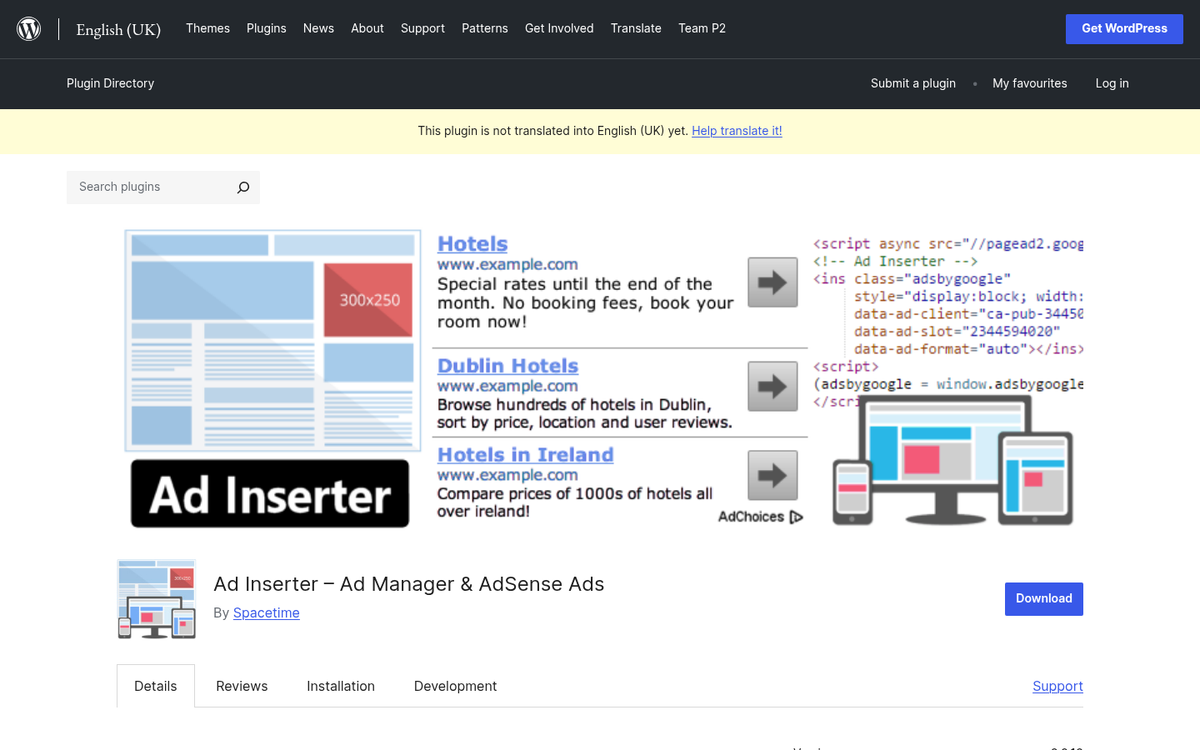Open Themes in the navigation bar

coord(207,28)
